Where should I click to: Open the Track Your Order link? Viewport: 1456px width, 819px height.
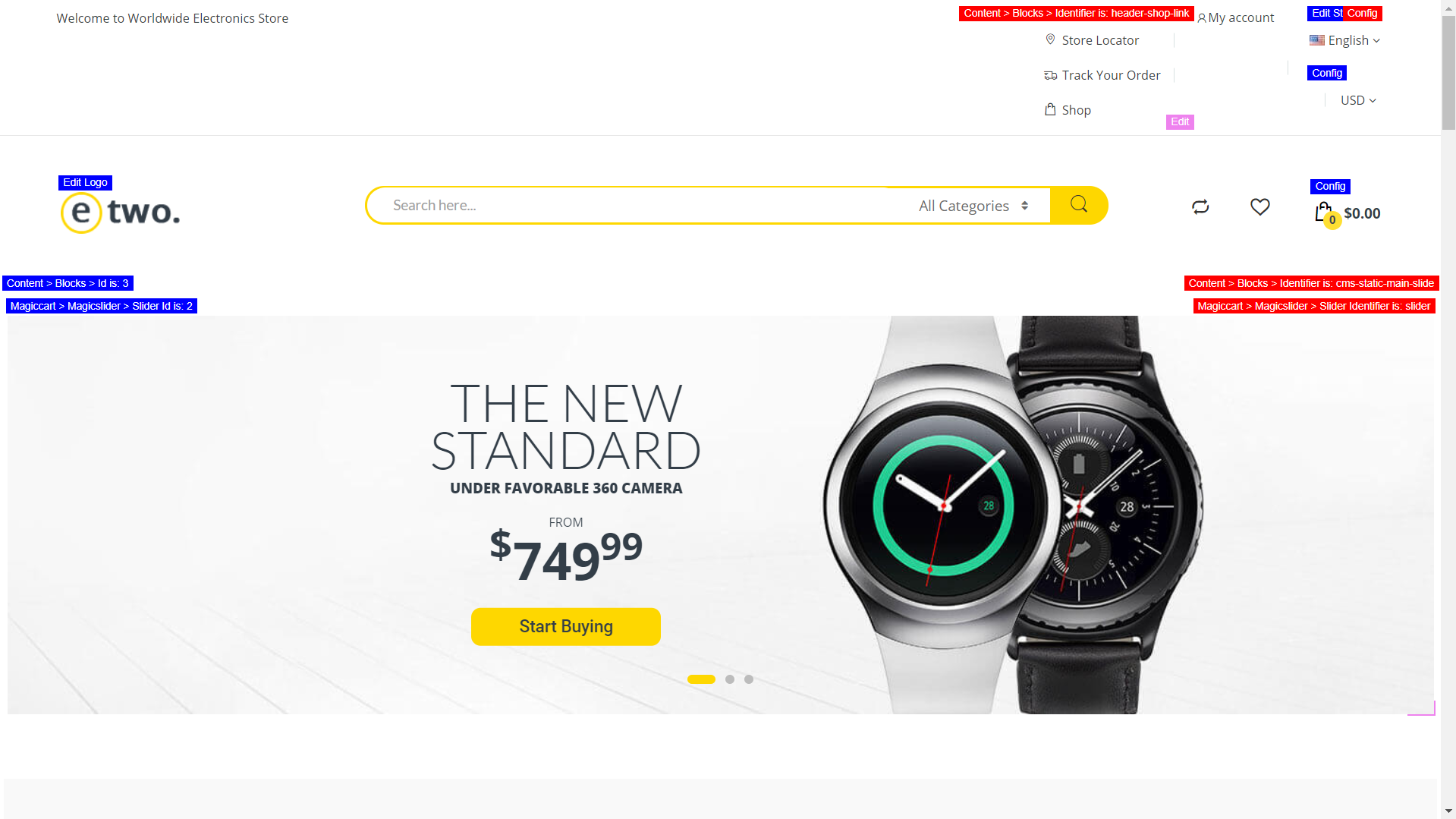pyautogui.click(x=1111, y=75)
